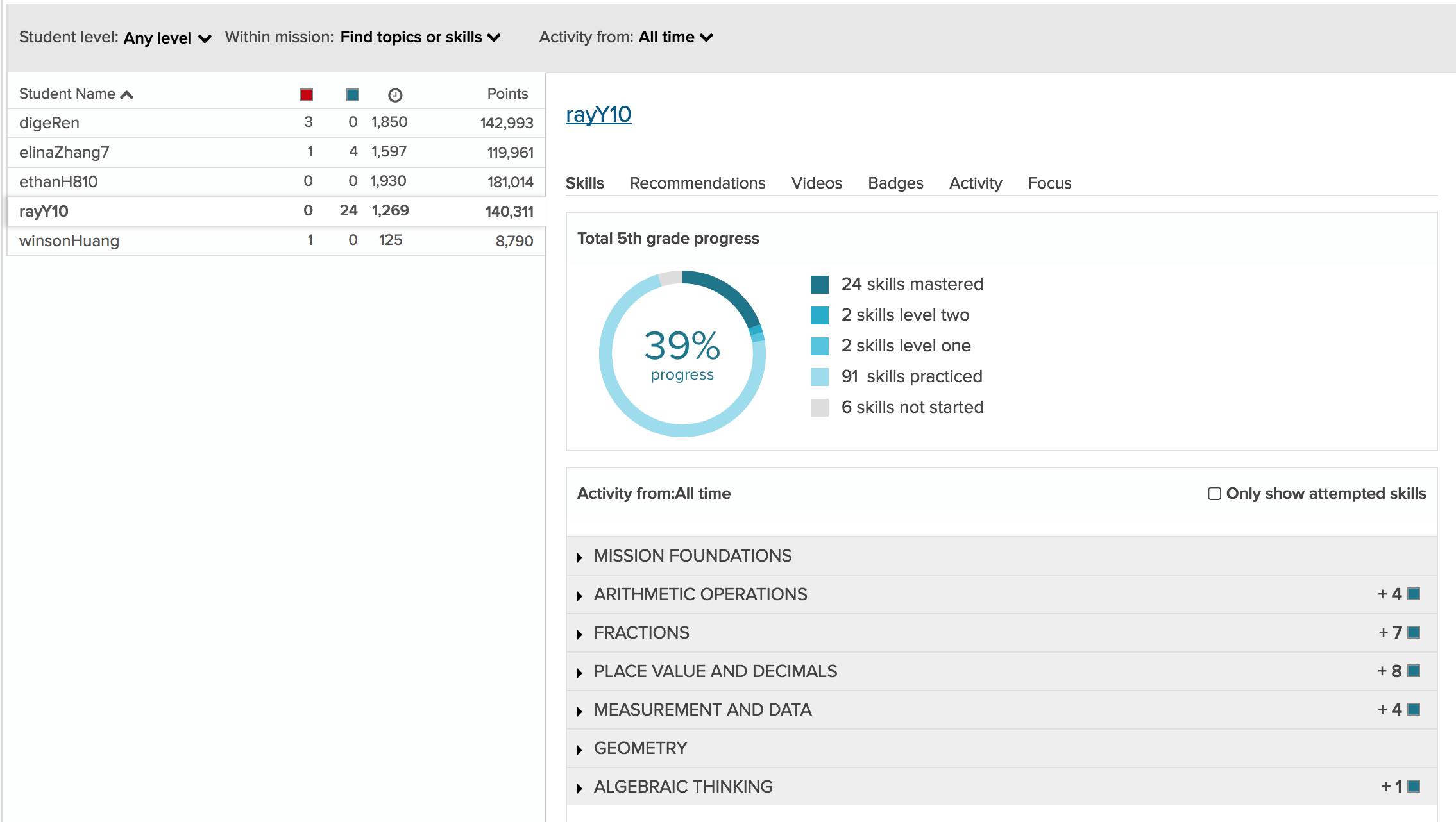Viewport: 1456px width, 822px height.
Task: Switch to the Skills tab
Action: pos(584,183)
